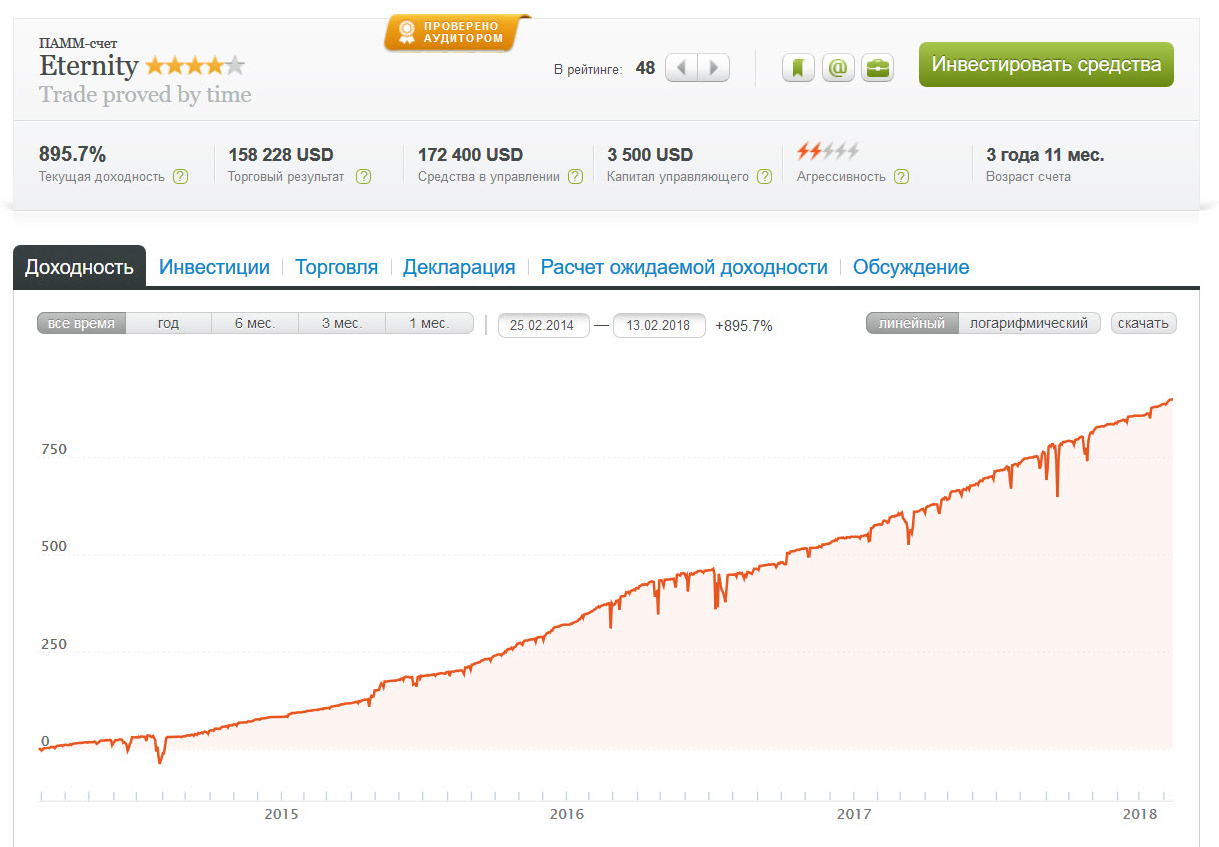Click Инвестировать средства button
Viewport: 1219px width, 847px height.
click(x=1046, y=64)
